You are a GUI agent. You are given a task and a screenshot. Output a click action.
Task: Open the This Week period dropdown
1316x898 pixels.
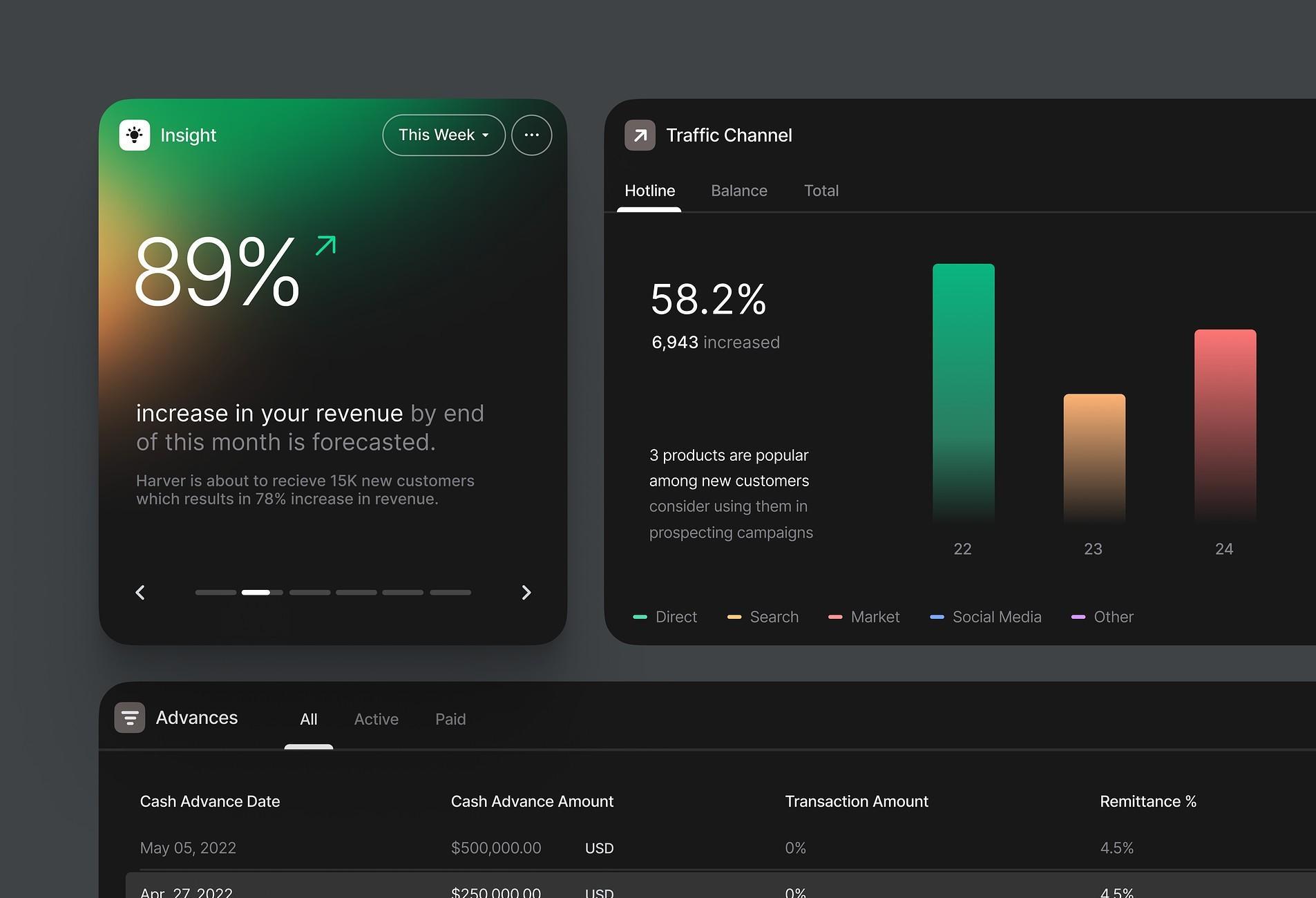point(444,135)
